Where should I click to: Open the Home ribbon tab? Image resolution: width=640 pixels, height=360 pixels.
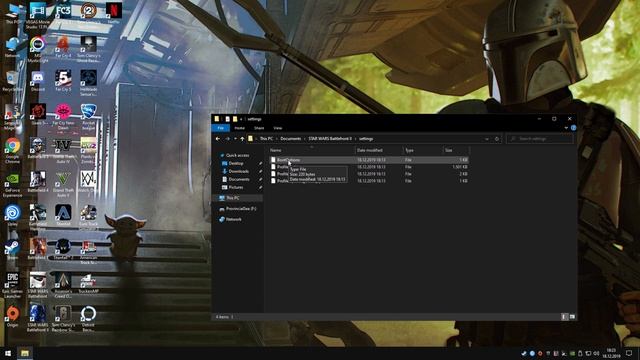[240, 128]
